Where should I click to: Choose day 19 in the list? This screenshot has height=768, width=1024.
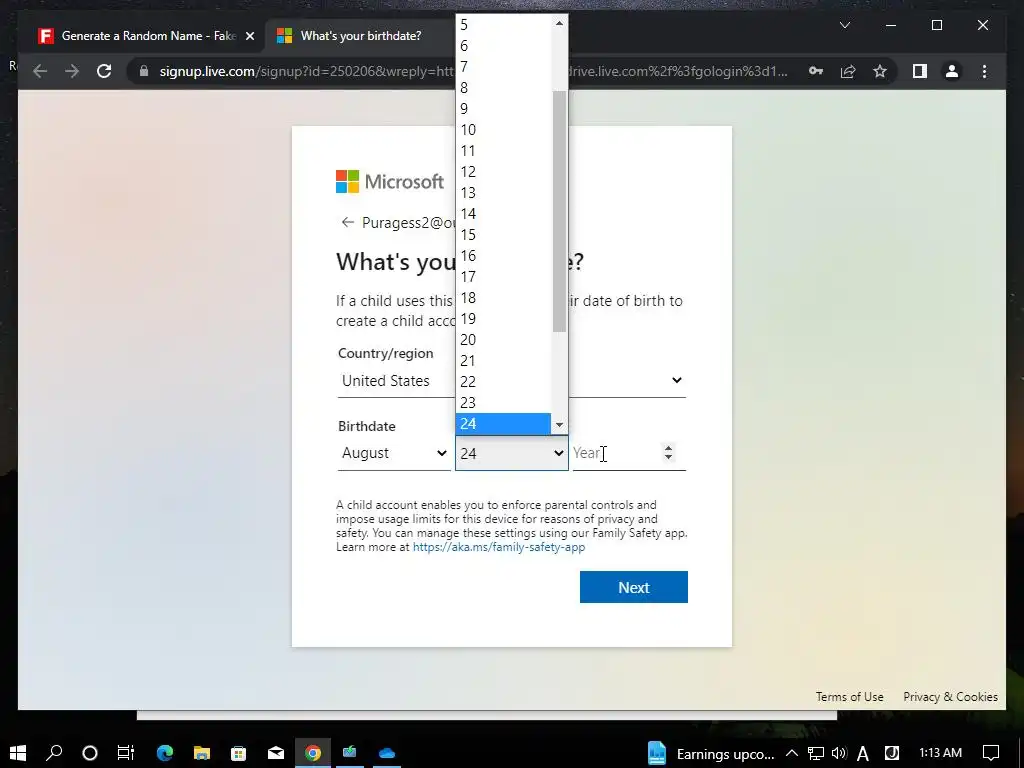click(503, 319)
